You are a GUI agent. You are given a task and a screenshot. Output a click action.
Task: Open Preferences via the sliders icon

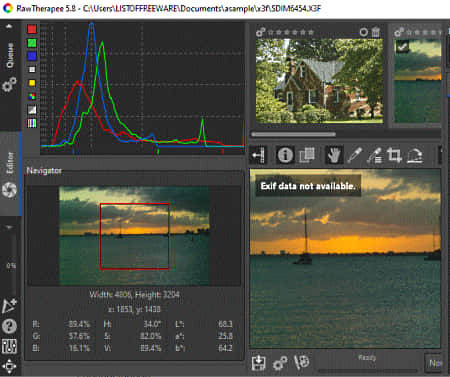point(9,347)
